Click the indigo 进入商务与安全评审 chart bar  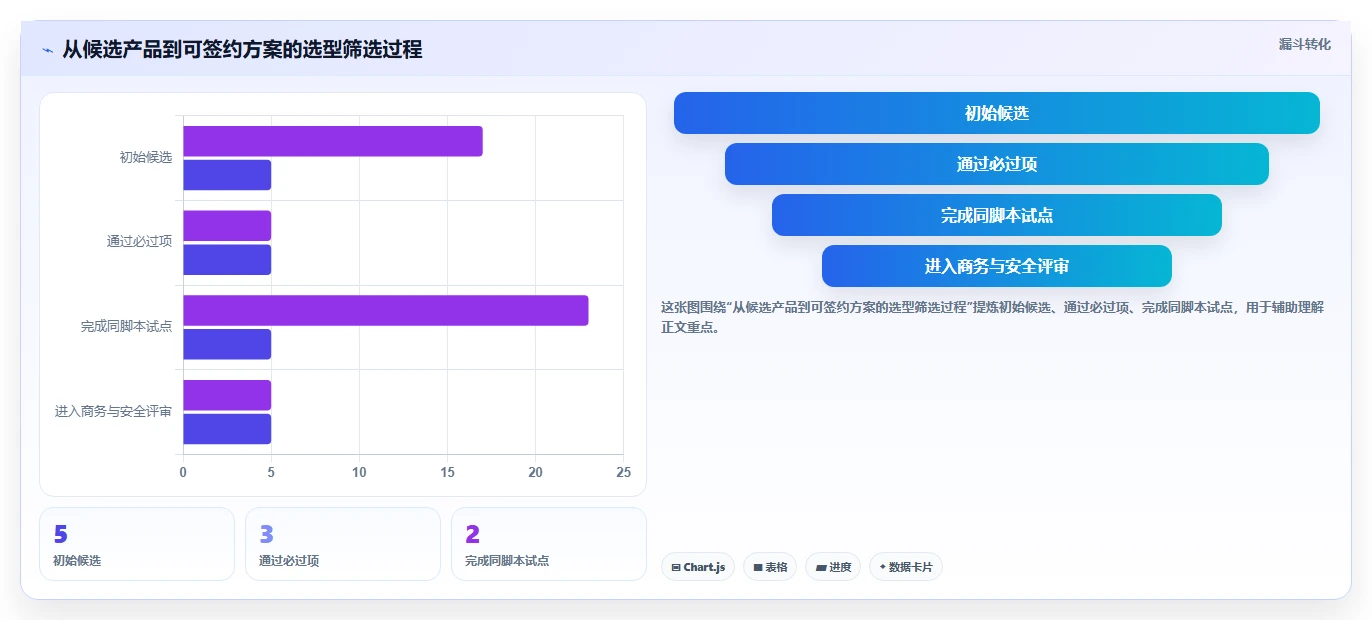coord(227,429)
